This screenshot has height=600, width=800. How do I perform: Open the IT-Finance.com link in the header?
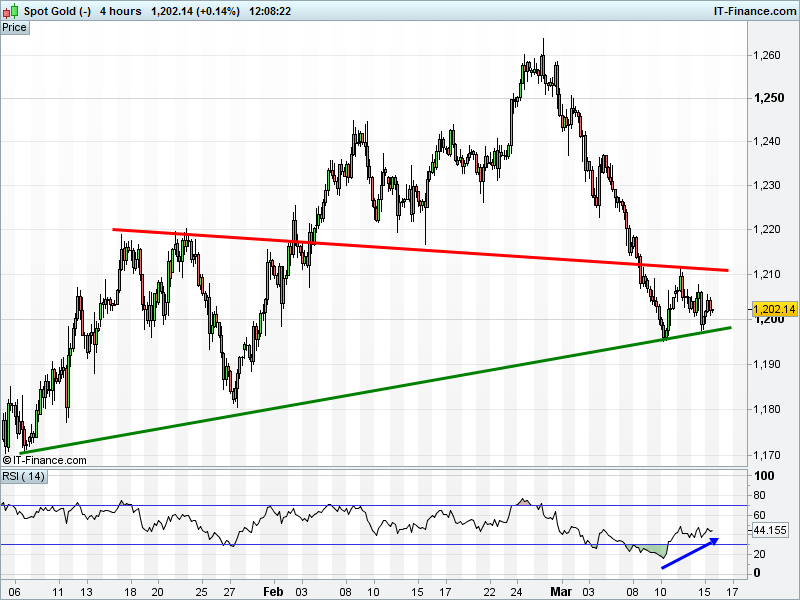[755, 11]
